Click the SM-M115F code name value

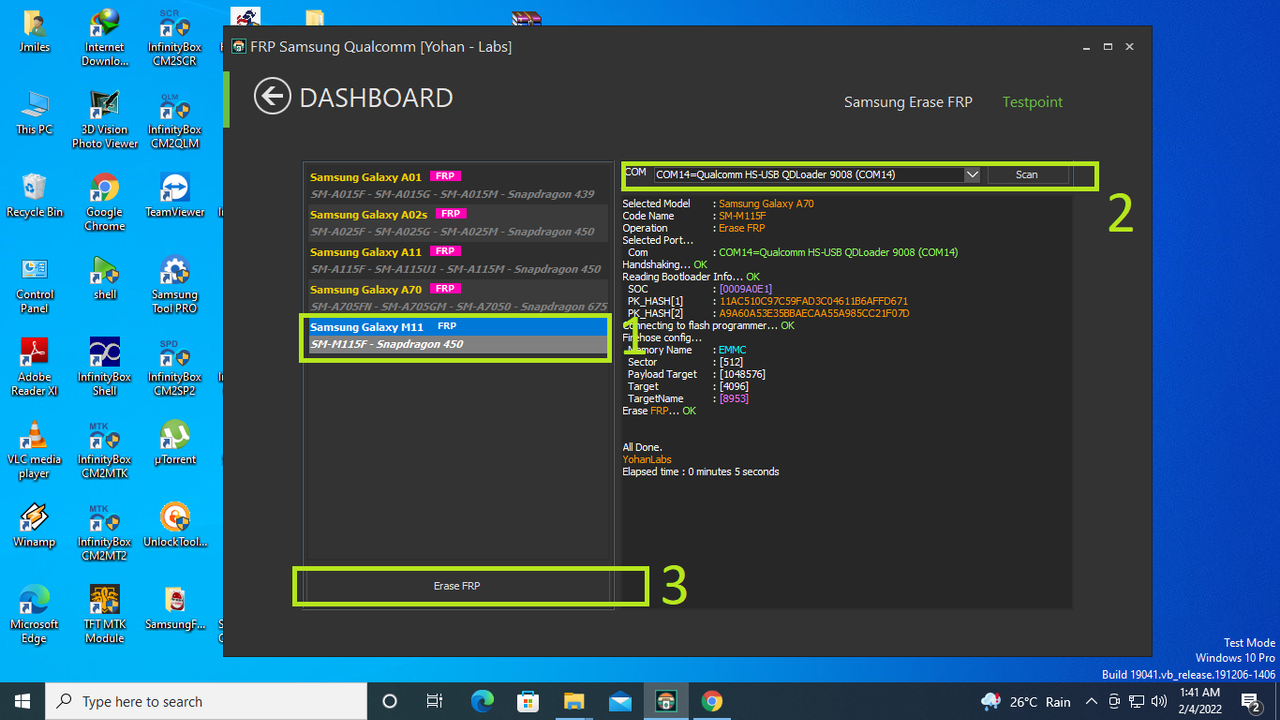744,216
